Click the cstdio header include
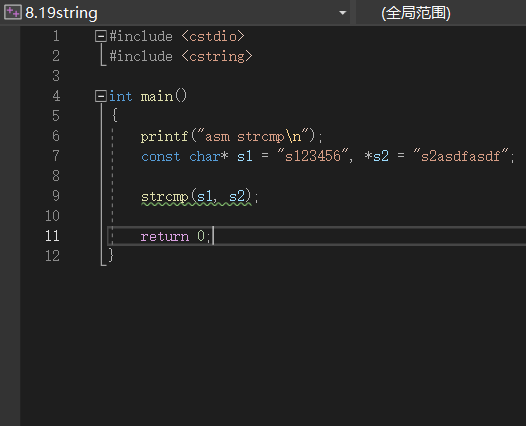 click(213, 36)
